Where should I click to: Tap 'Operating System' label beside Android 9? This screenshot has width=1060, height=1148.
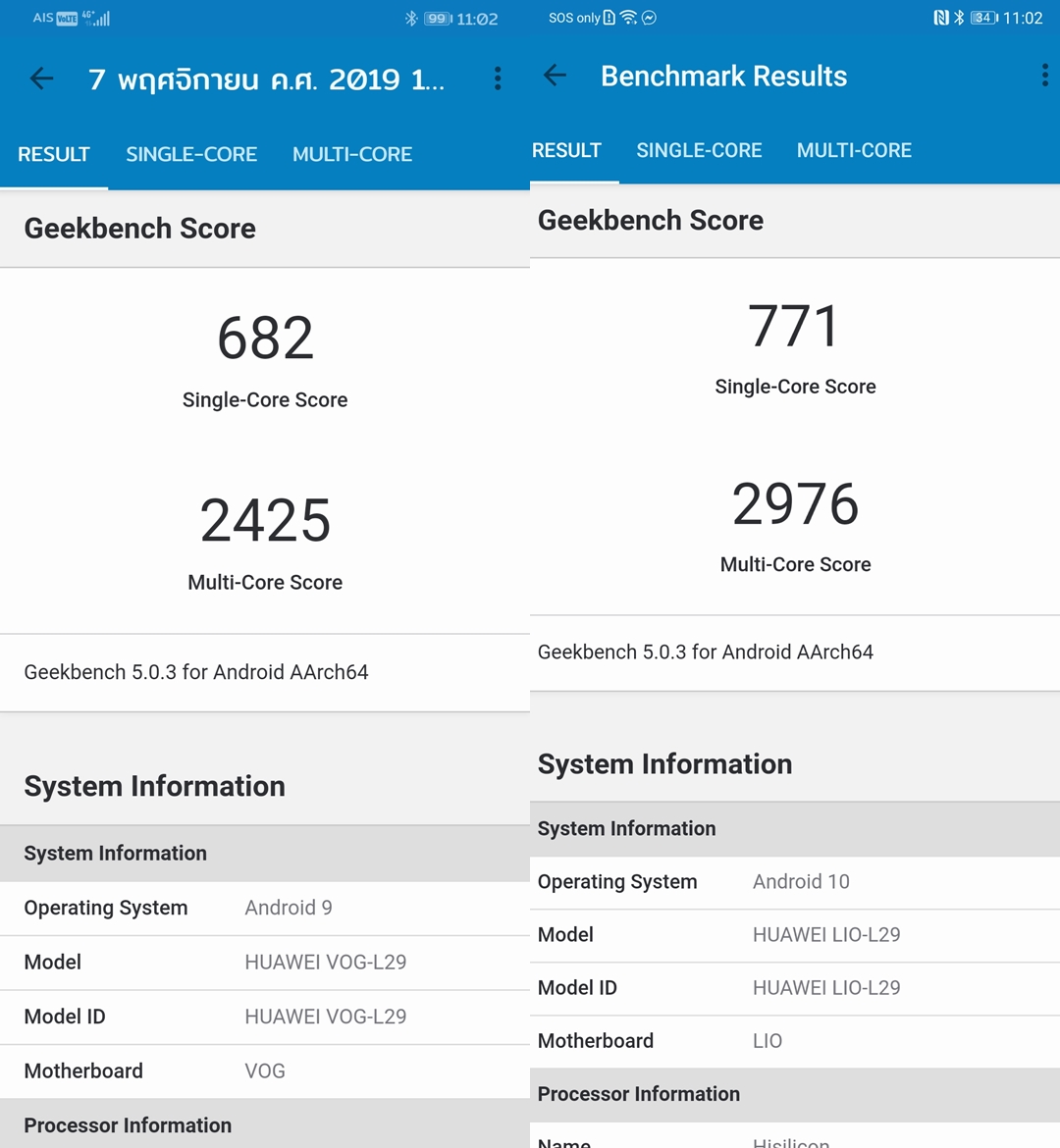click(x=106, y=908)
